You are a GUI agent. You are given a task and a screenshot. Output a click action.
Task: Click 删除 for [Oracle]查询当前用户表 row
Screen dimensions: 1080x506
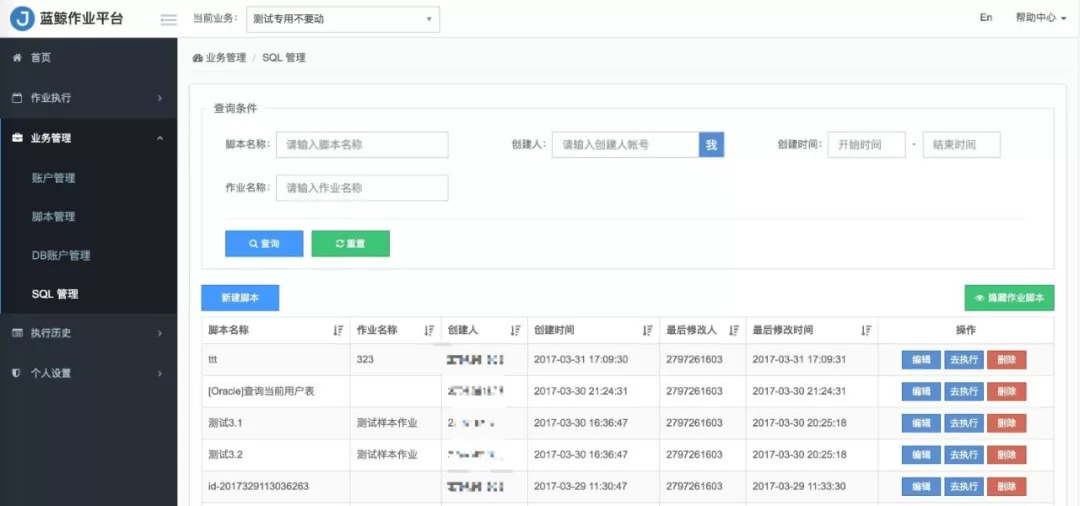point(1006,392)
